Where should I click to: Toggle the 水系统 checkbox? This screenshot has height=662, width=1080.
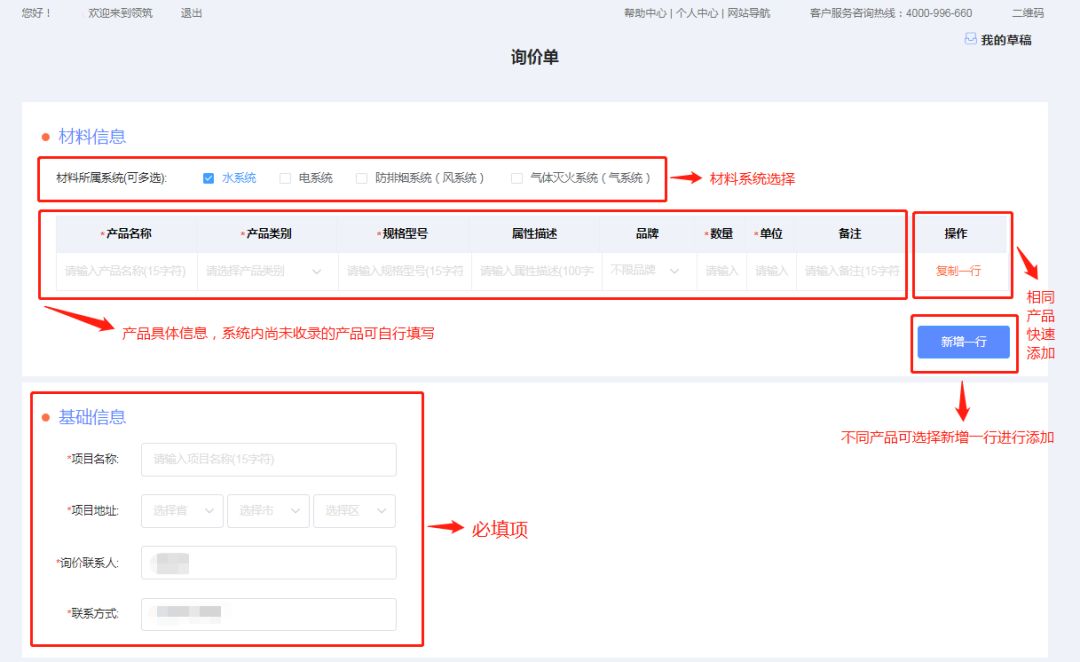209,178
